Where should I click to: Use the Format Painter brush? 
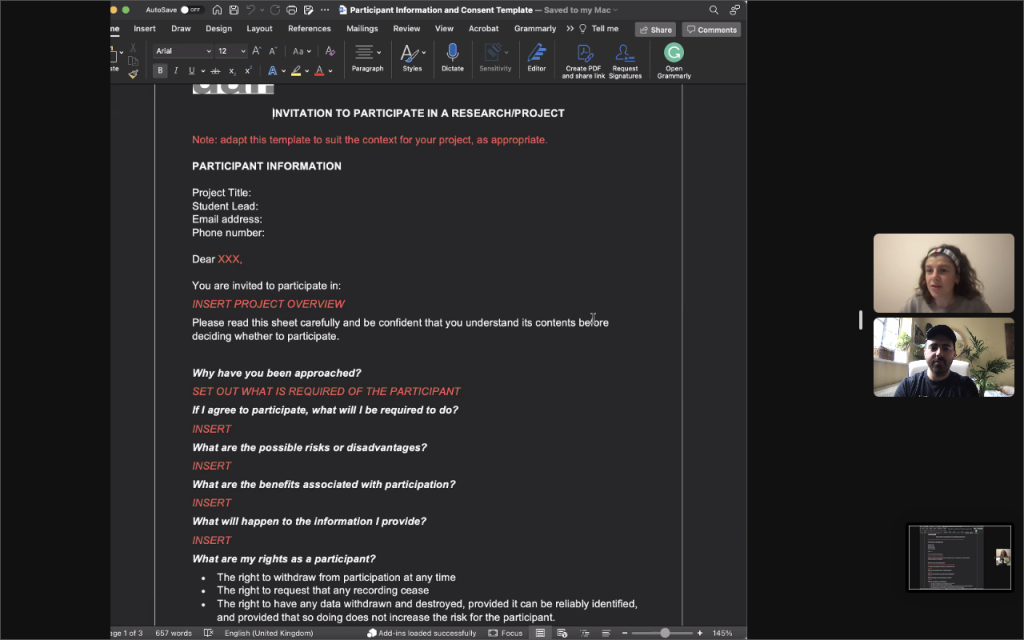[x=133, y=74]
